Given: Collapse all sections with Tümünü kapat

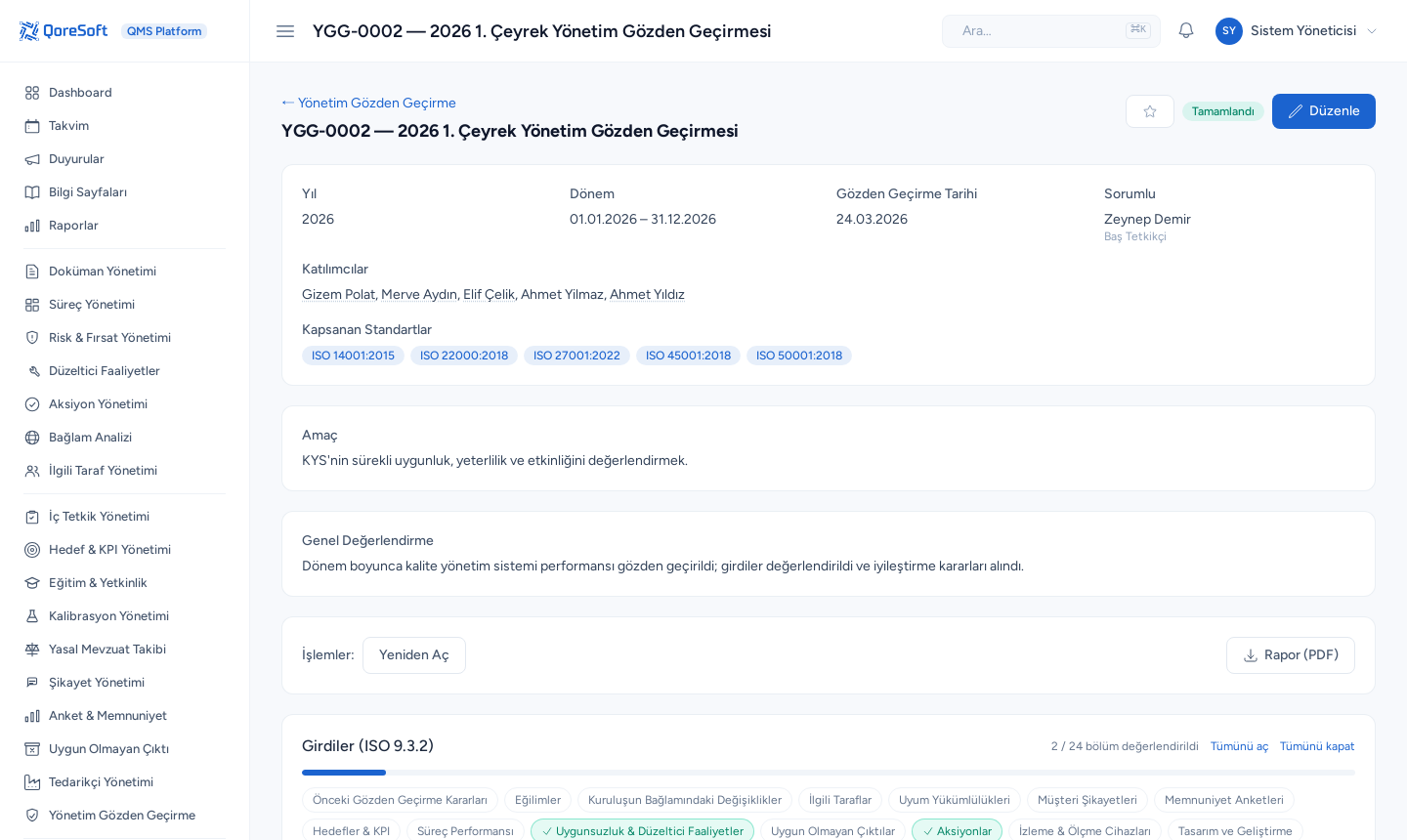Looking at the screenshot, I should [1317, 746].
